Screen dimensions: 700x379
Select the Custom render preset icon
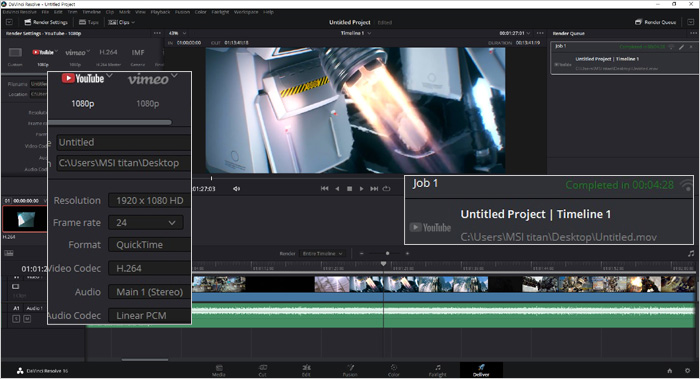[15, 53]
